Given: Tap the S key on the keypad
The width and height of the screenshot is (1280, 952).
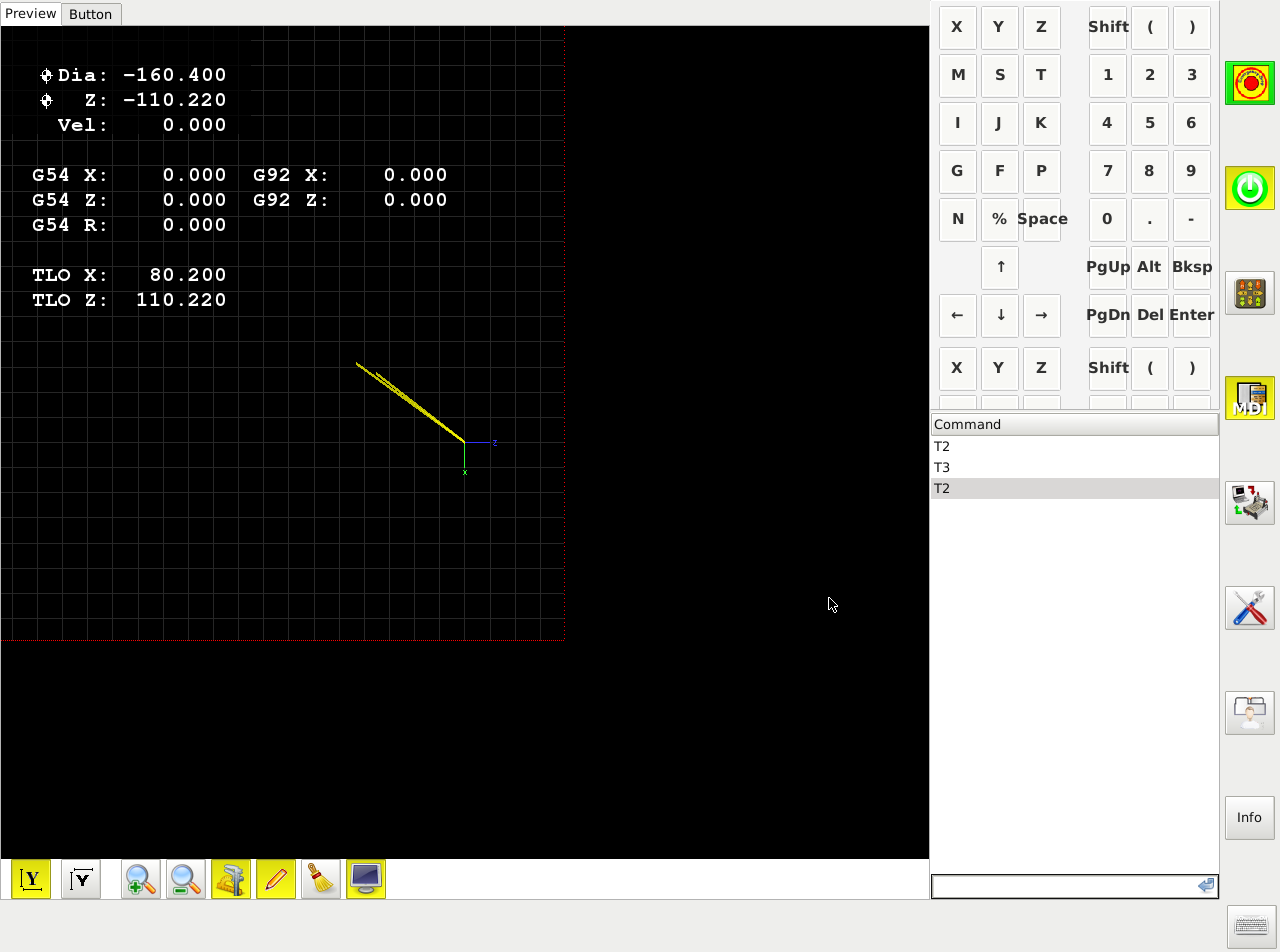Looking at the screenshot, I should point(1000,75).
